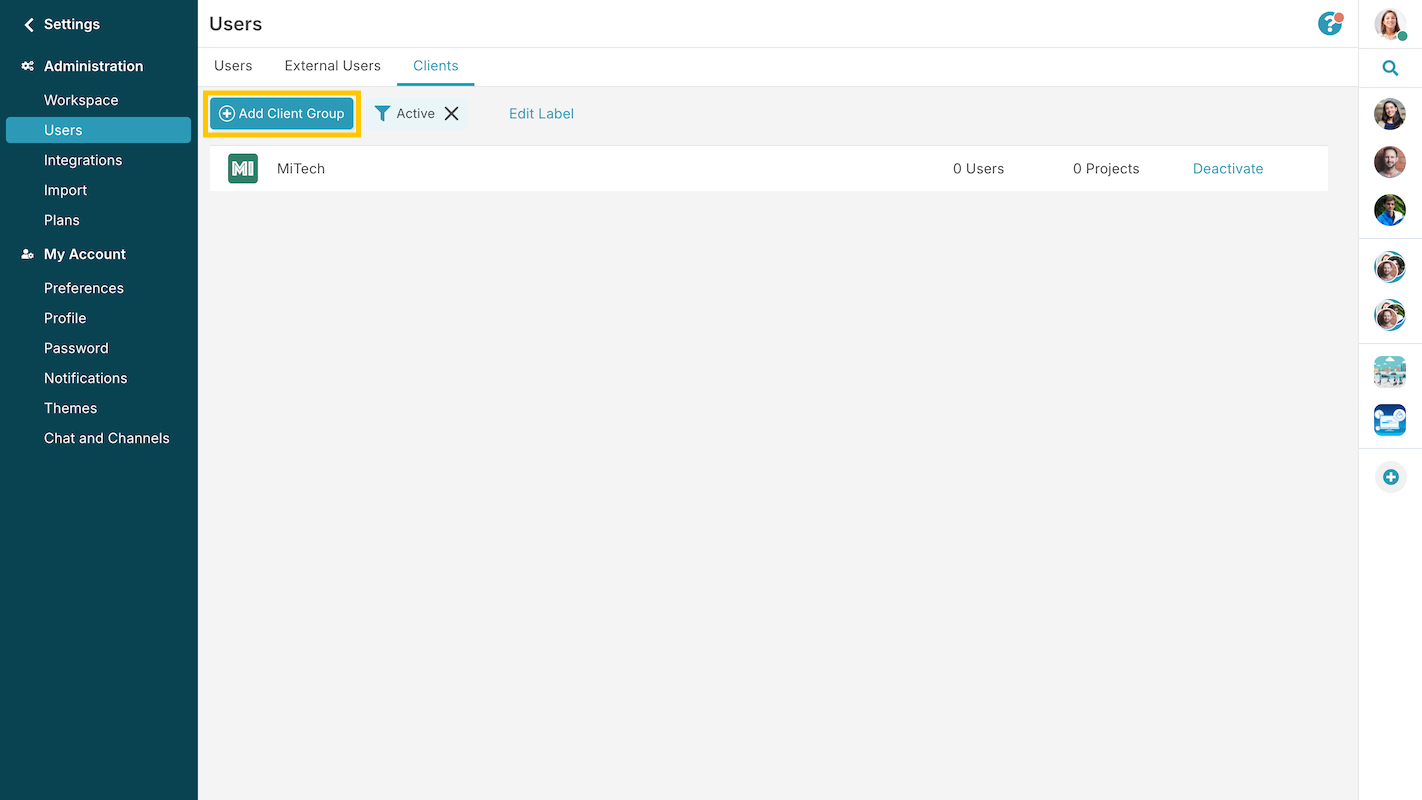Open your profile avatar at top right
The image size is (1422, 800).
pyautogui.click(x=1390, y=24)
